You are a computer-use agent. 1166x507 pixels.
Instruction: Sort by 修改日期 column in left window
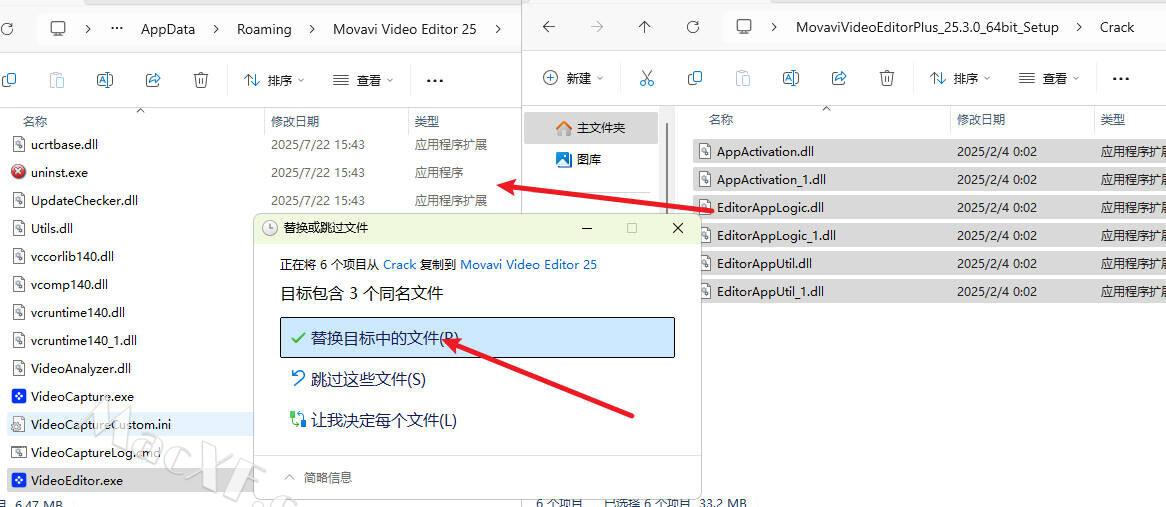(x=295, y=121)
